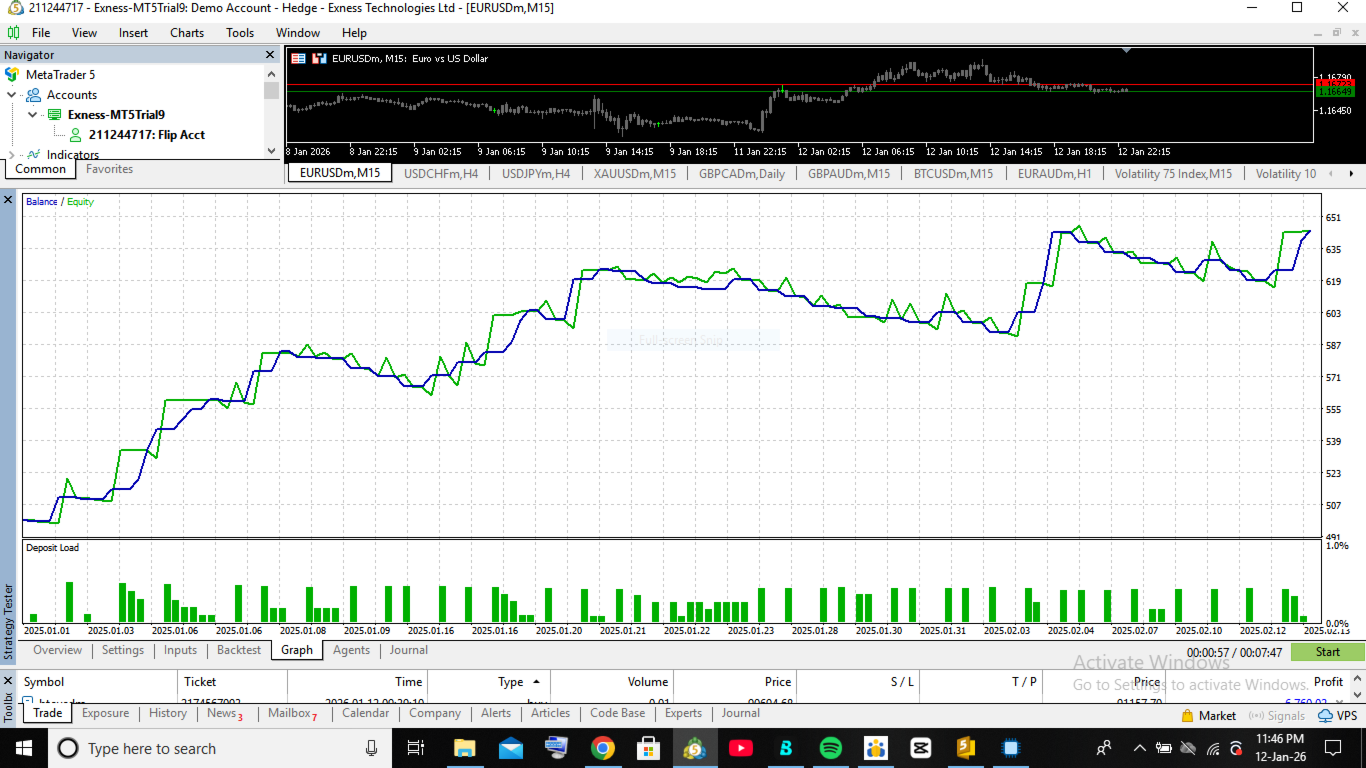Open one-click trading panel on EURUSDm chart
The width and height of the screenshot is (1366, 768).
[x=298, y=59]
